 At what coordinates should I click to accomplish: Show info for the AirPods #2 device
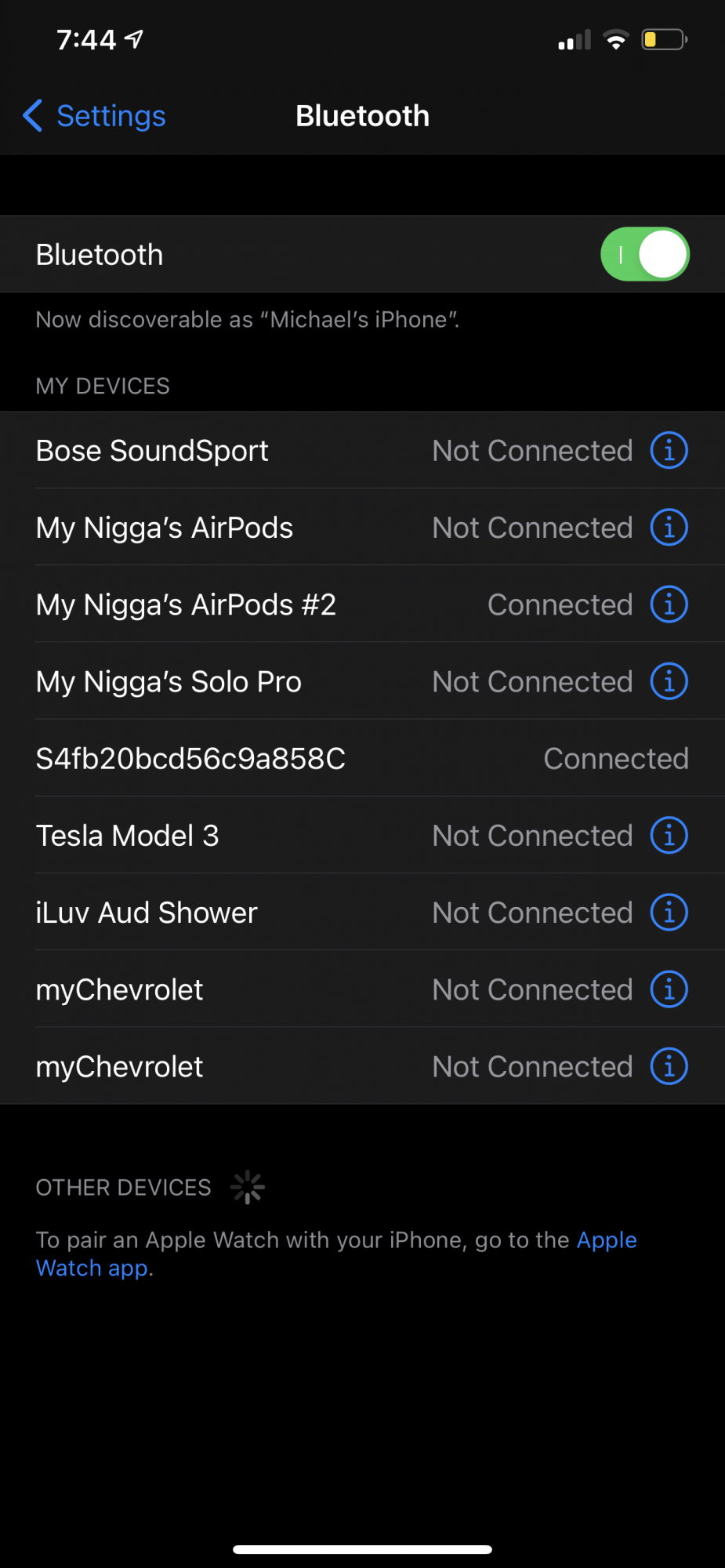(669, 604)
